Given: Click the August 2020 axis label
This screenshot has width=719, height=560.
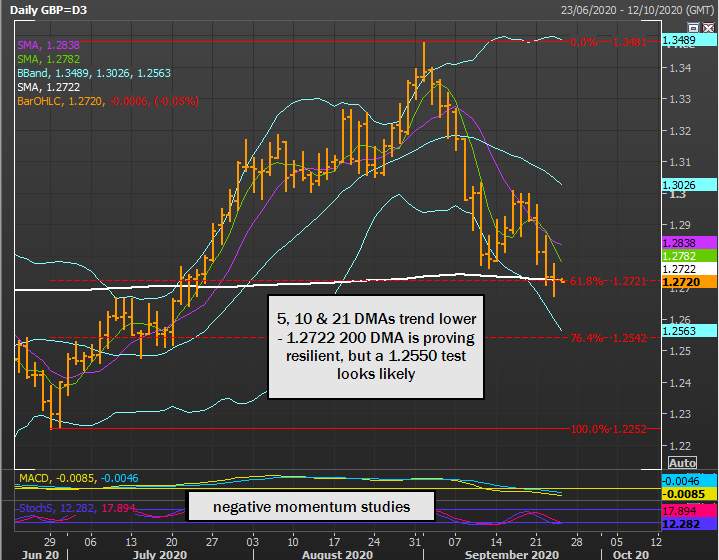Looking at the screenshot, I should pyautogui.click(x=337, y=554).
